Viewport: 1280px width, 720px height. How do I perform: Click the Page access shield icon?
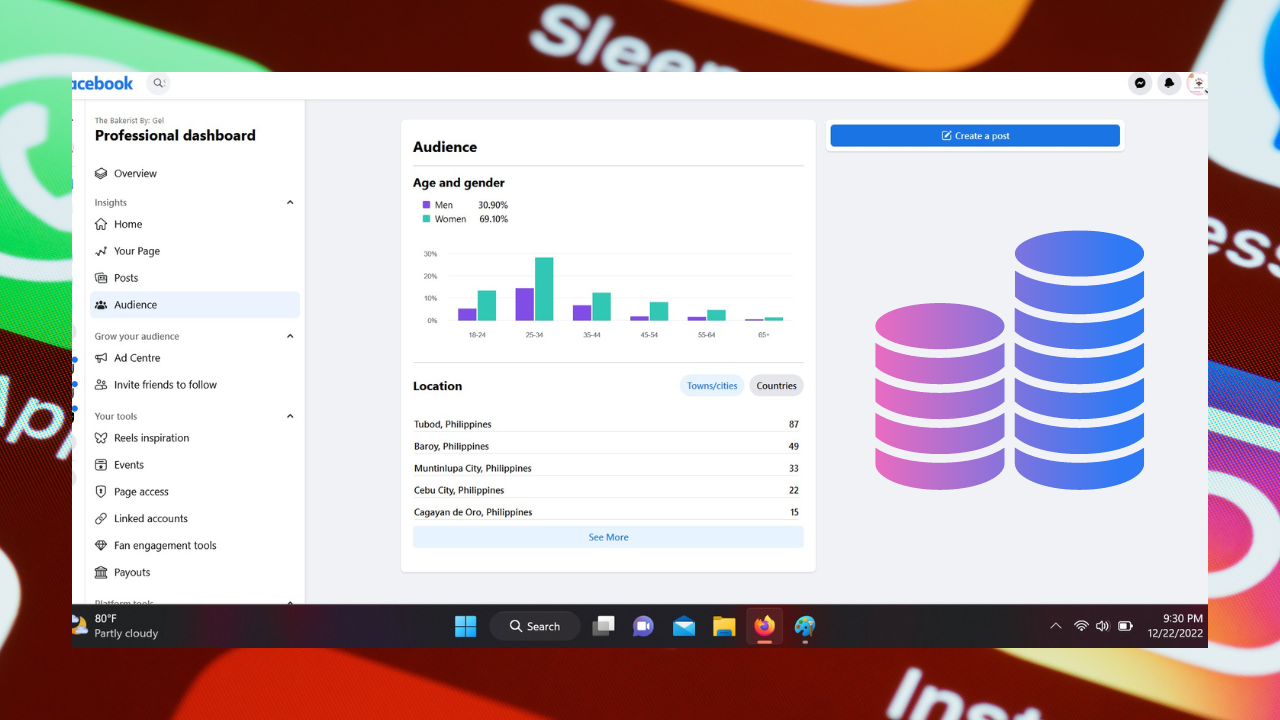click(x=101, y=492)
